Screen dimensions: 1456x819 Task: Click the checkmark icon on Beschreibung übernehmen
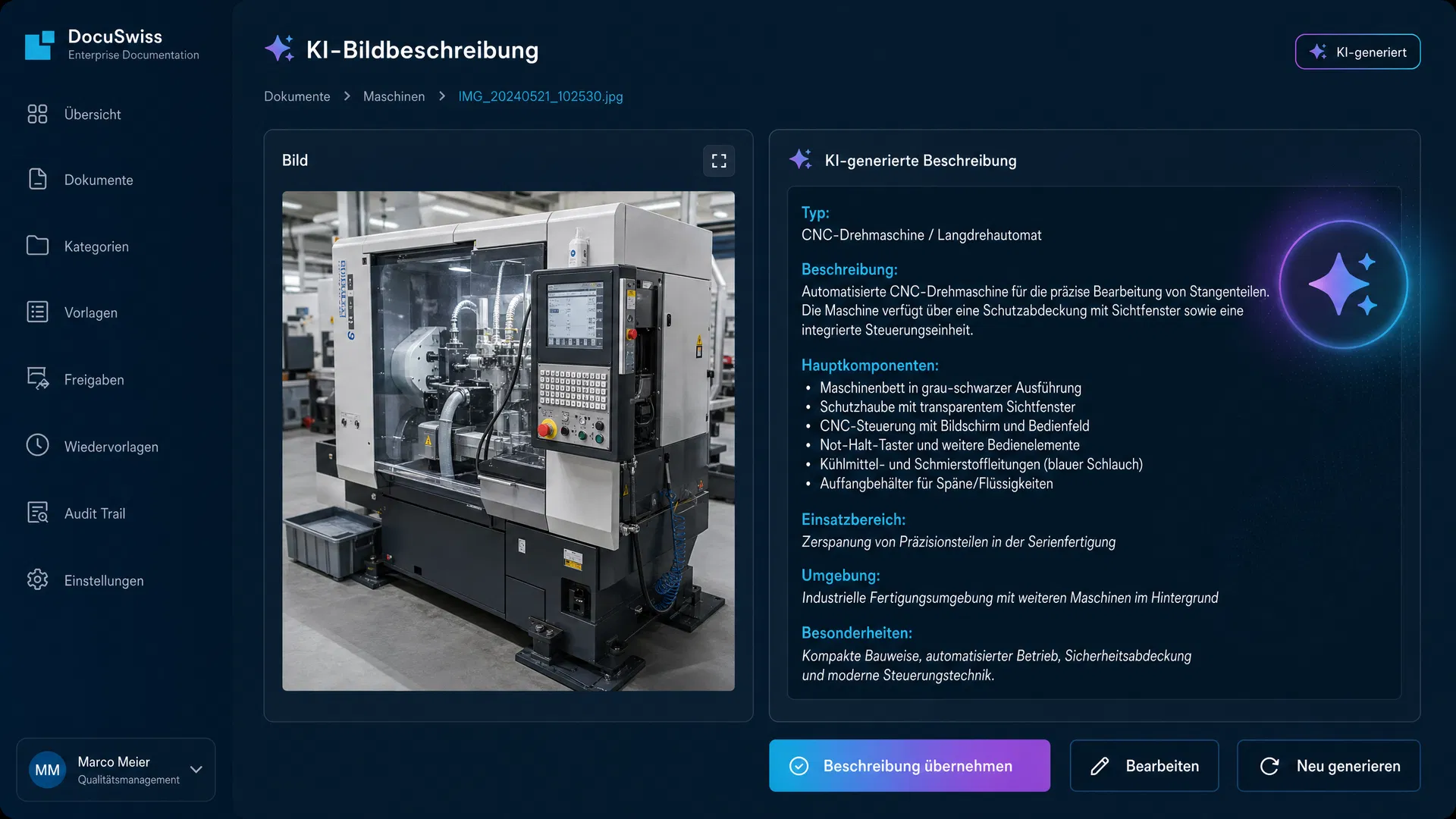799,766
